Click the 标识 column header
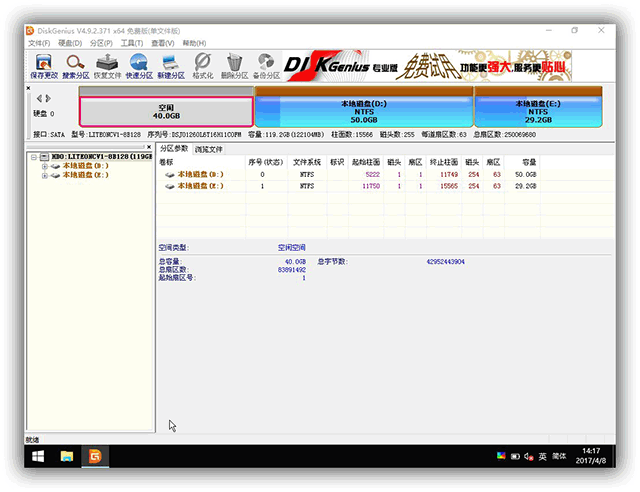 tap(337, 163)
